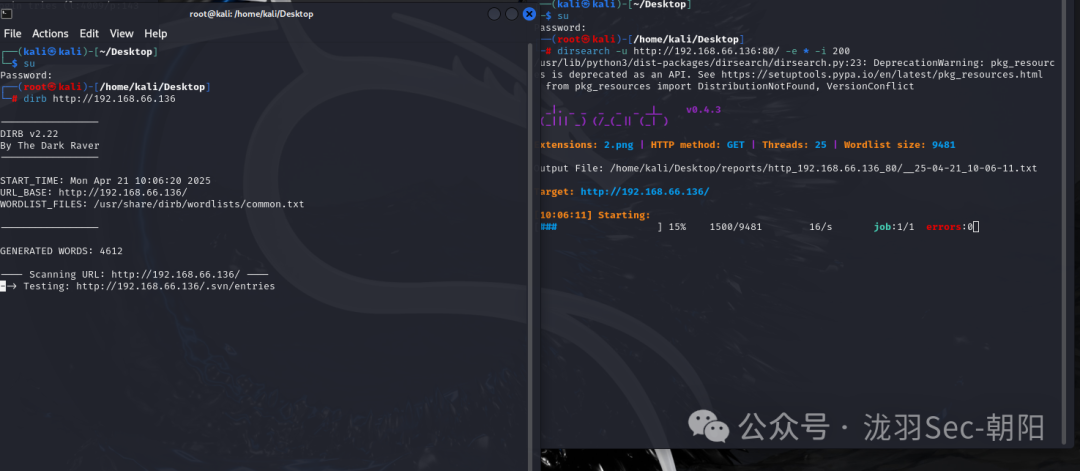Viewport: 1080px width, 471px height.
Task: Click 'By The Dark Raver' line
Action: pos(50,145)
